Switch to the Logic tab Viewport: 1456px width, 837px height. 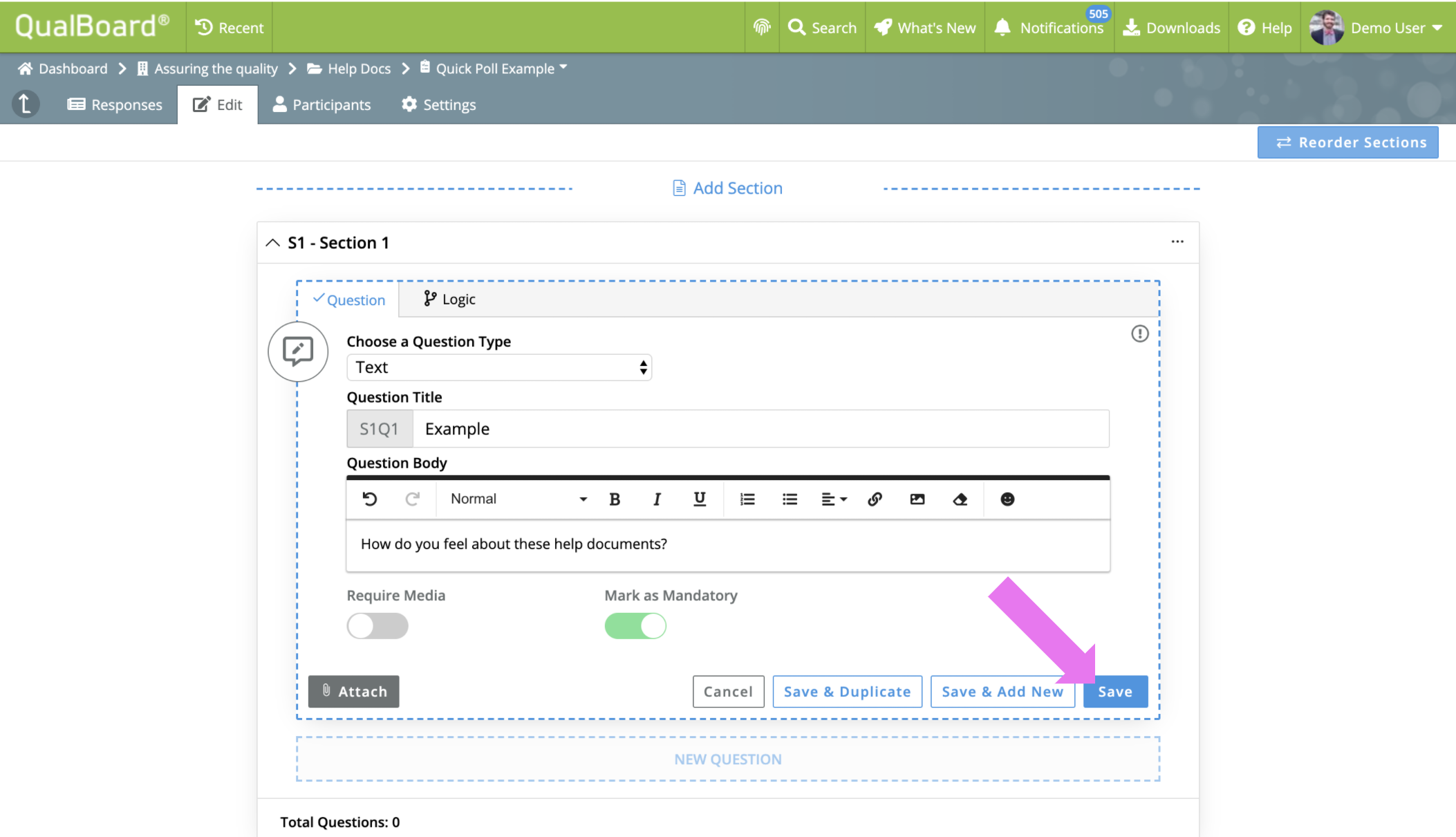(x=449, y=299)
